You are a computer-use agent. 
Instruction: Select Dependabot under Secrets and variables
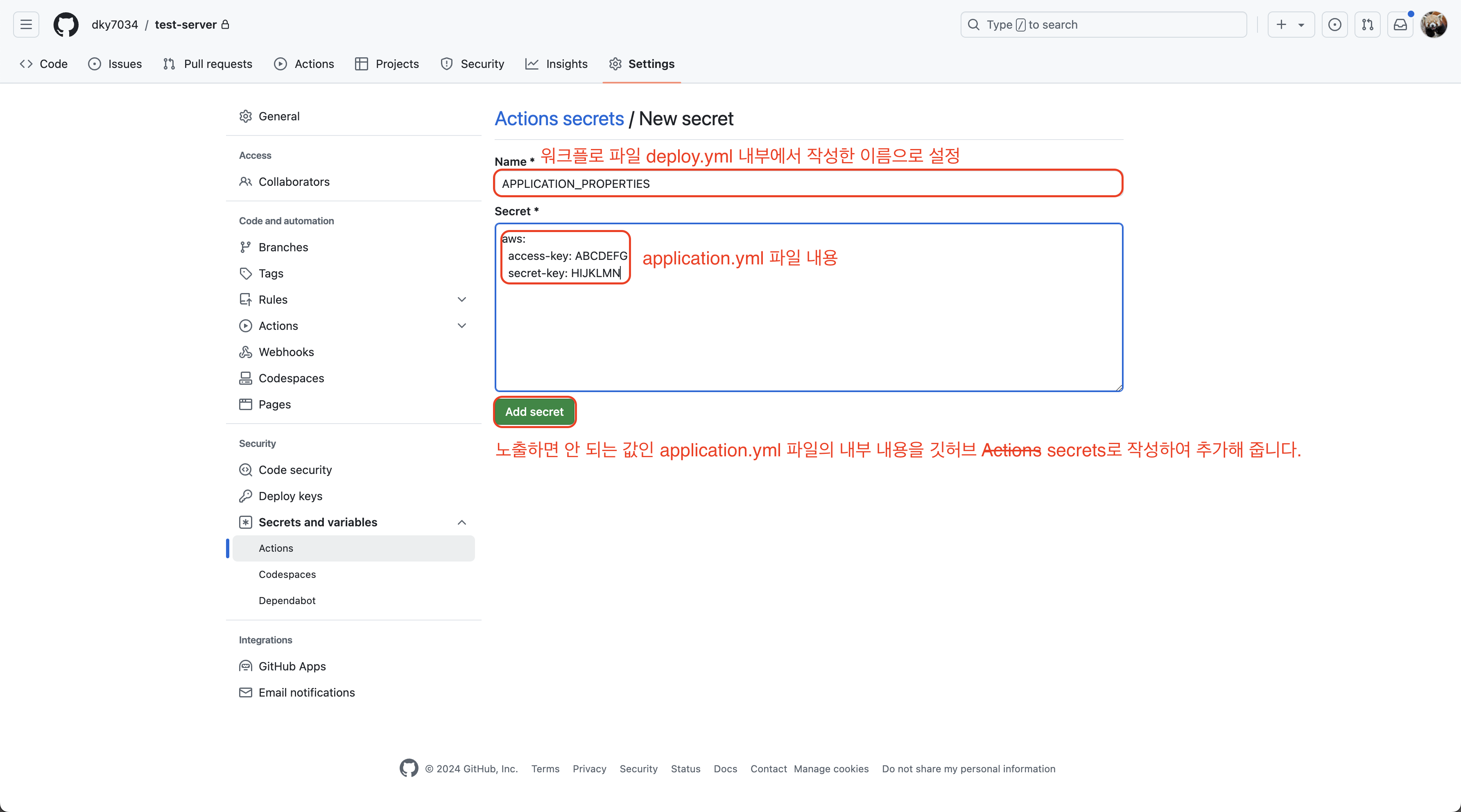[287, 600]
